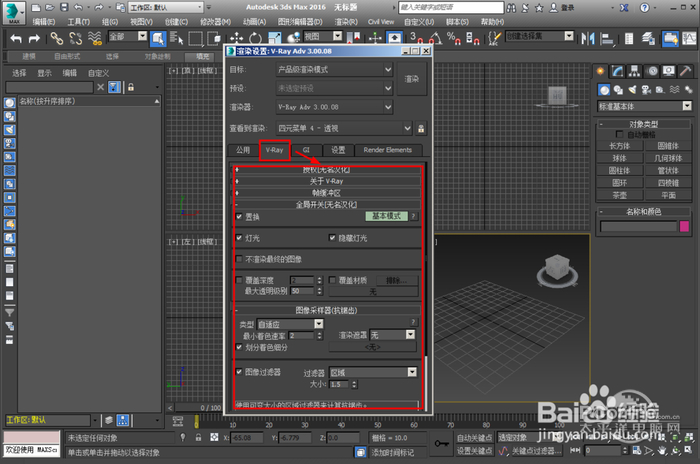Enable the 自动栅格 AutoGrid checkbox
The width and height of the screenshot is (700, 464).
pyautogui.click(x=619, y=134)
